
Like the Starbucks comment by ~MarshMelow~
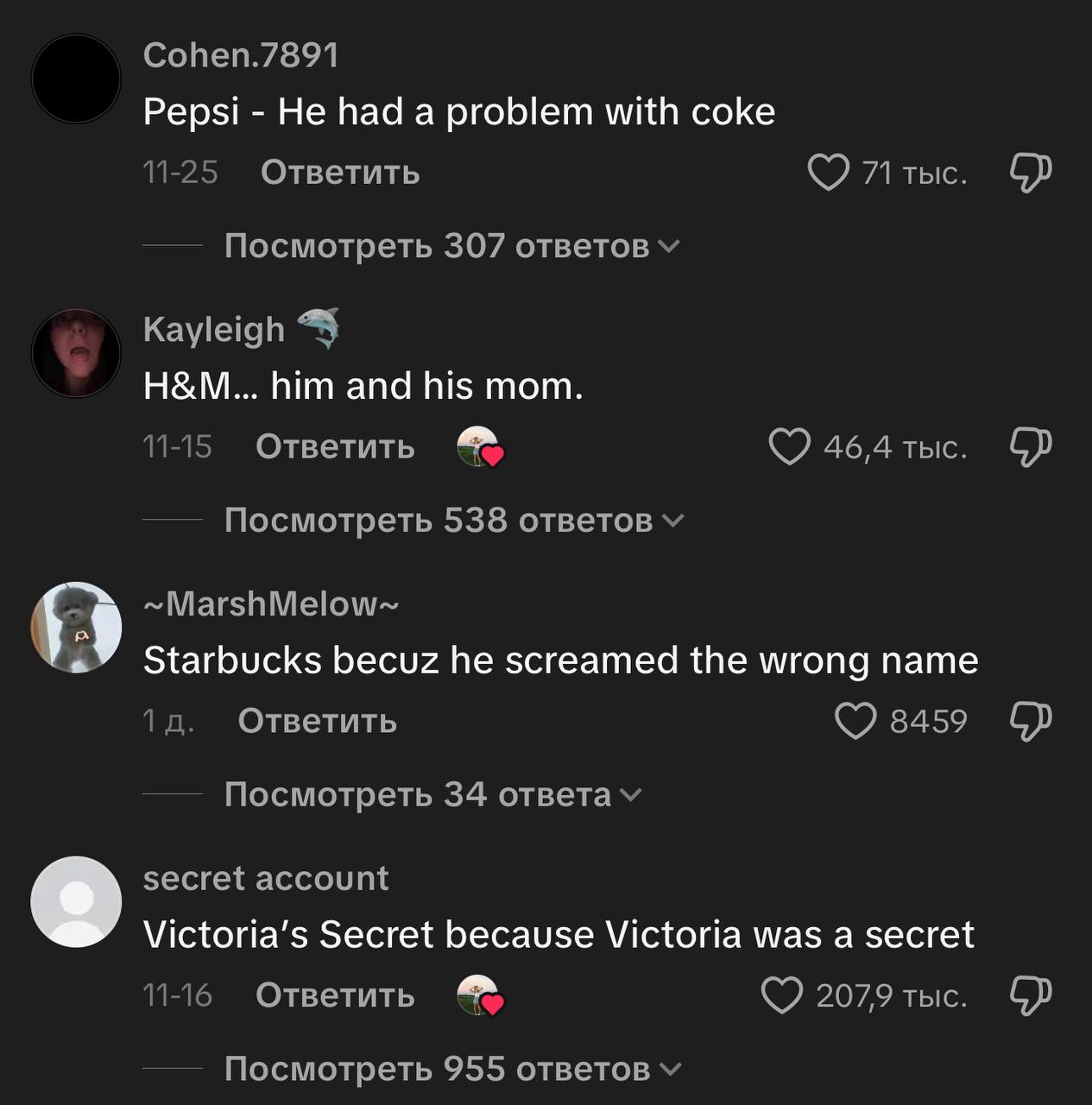[855, 721]
